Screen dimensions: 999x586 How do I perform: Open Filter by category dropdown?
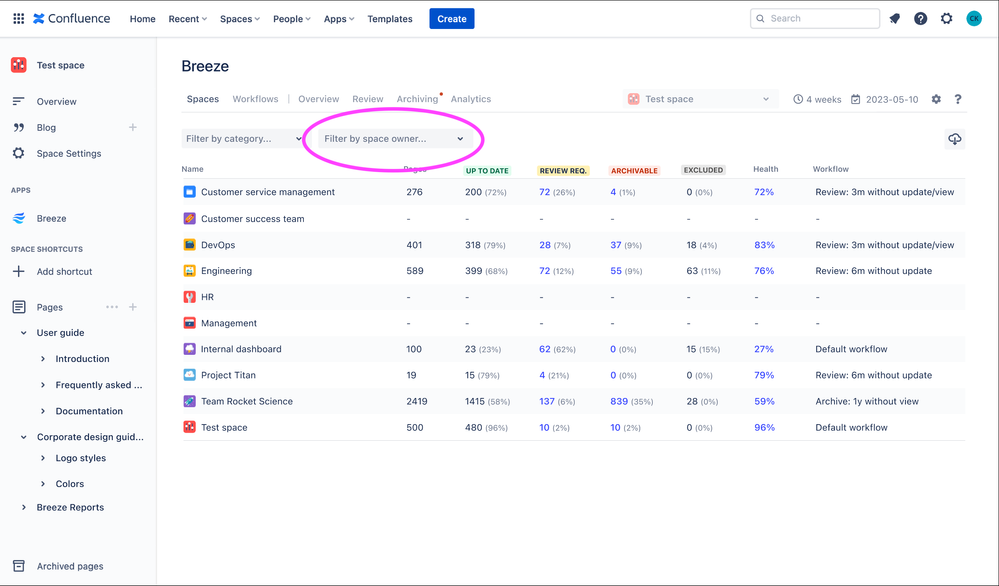click(243, 139)
